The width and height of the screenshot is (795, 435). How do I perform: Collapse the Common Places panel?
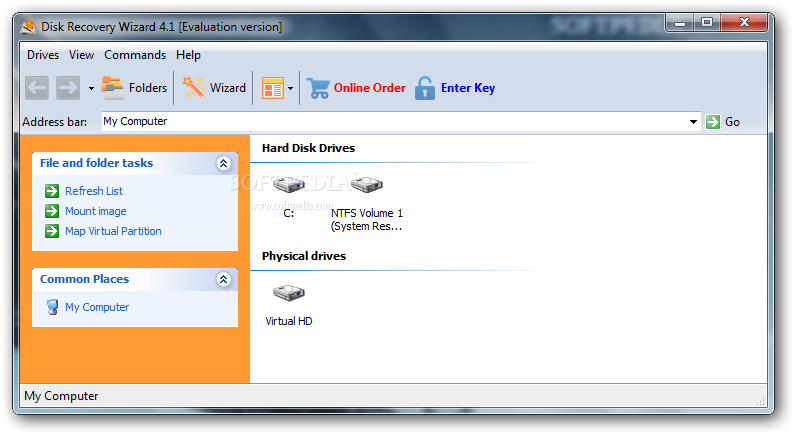point(223,280)
